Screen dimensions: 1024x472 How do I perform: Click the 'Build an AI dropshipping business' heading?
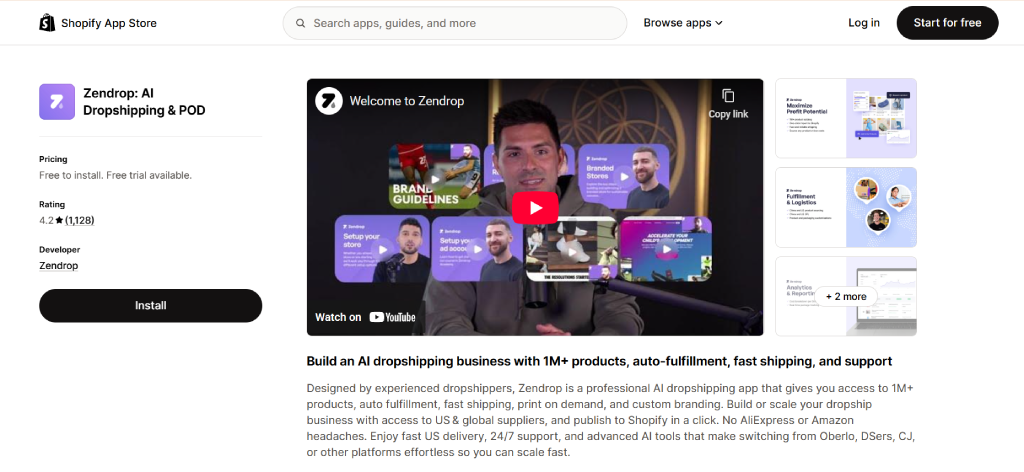600,361
